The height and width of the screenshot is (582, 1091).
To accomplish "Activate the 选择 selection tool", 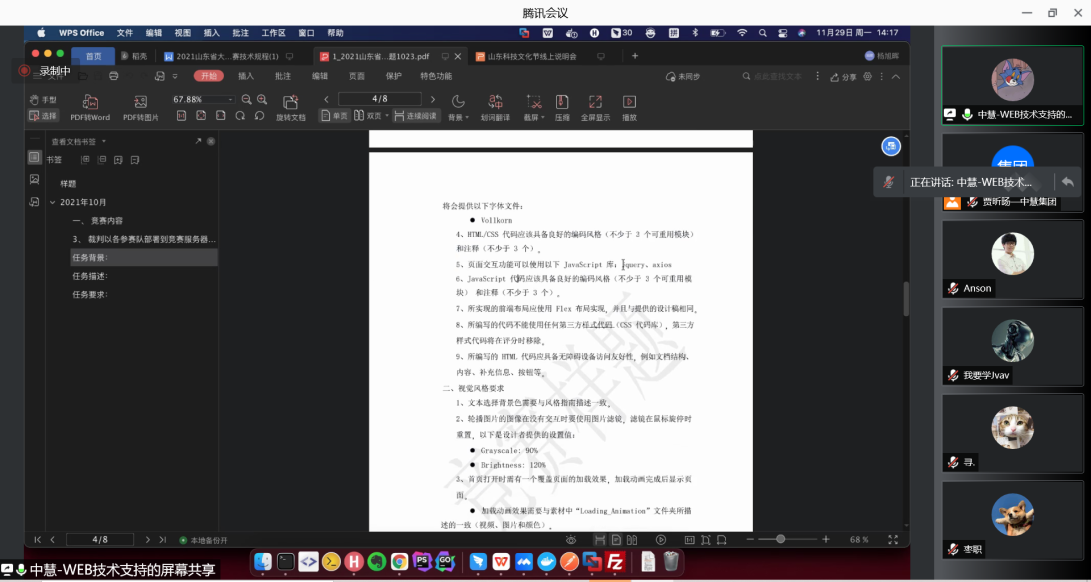I will click(43, 116).
